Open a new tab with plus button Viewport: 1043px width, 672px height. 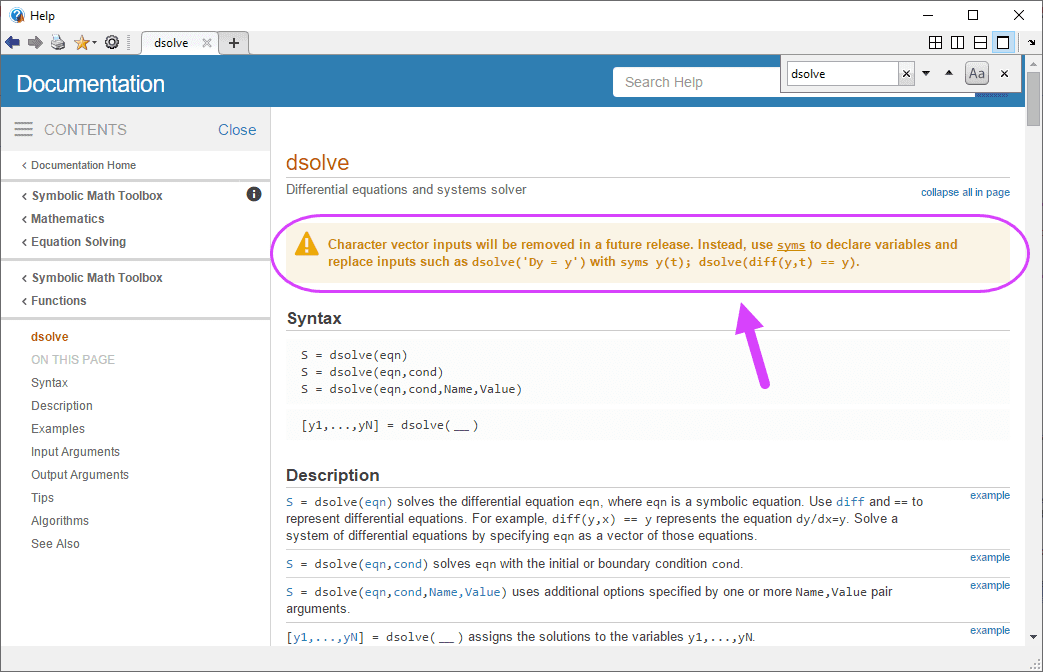[x=233, y=43]
